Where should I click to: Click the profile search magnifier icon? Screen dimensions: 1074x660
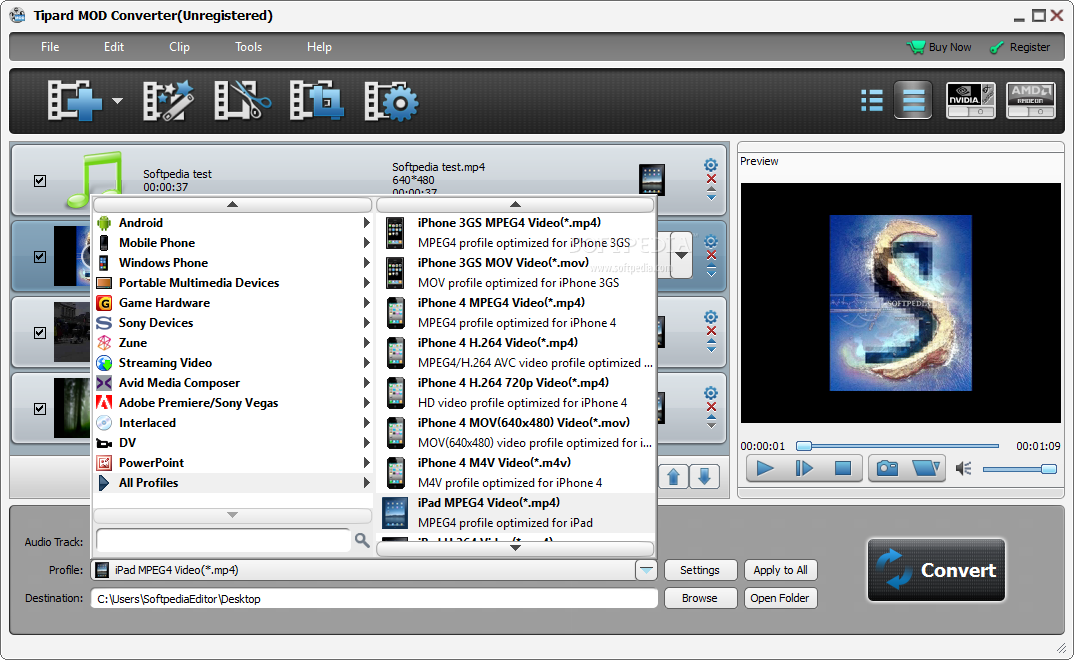tap(362, 540)
